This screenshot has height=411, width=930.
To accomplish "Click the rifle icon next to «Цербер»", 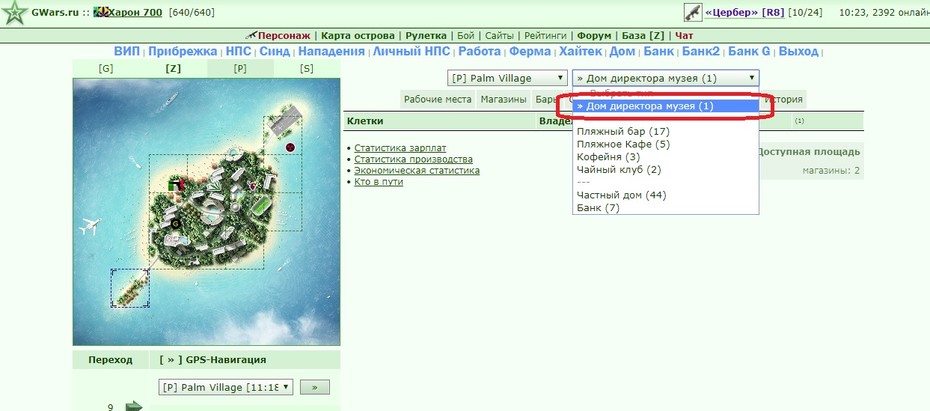I will [693, 12].
